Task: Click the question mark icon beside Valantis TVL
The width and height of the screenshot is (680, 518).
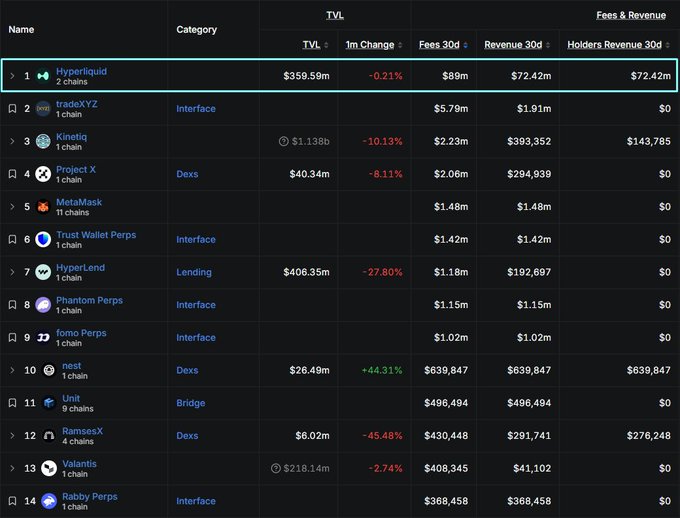Action: coord(276,468)
